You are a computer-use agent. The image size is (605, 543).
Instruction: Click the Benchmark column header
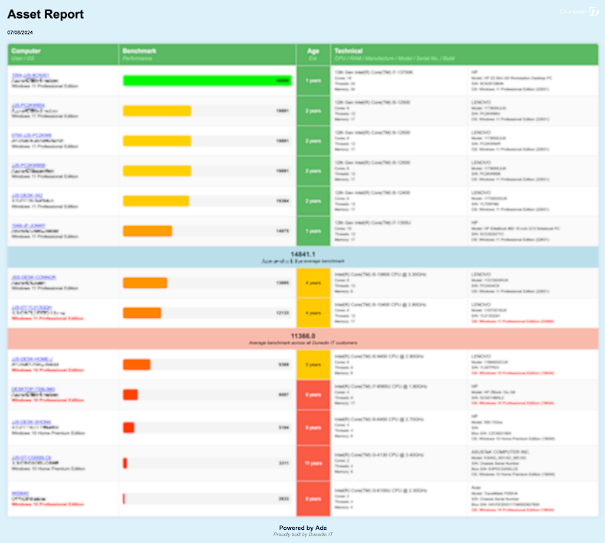pyautogui.click(x=140, y=50)
